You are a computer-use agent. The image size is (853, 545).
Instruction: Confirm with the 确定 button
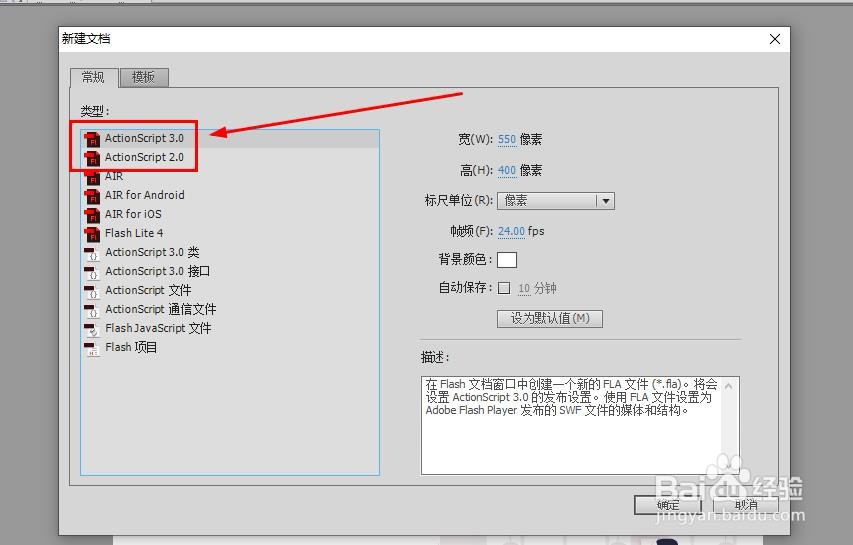(668, 505)
